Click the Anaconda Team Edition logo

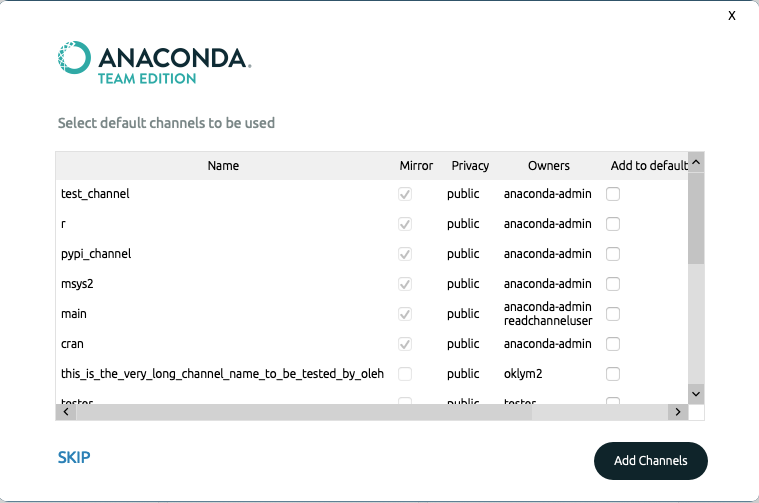click(154, 63)
